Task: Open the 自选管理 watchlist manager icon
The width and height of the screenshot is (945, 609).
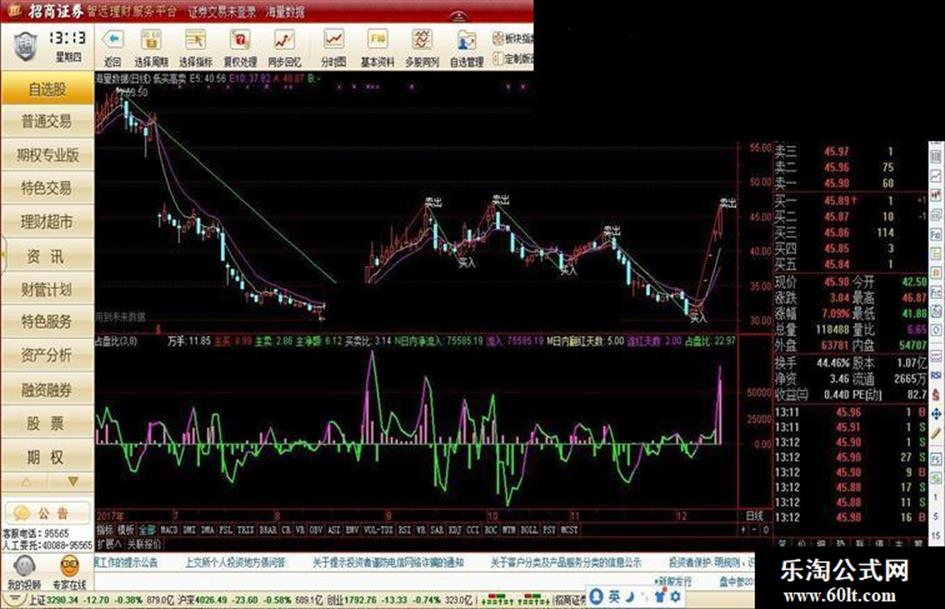Action: tap(466, 40)
